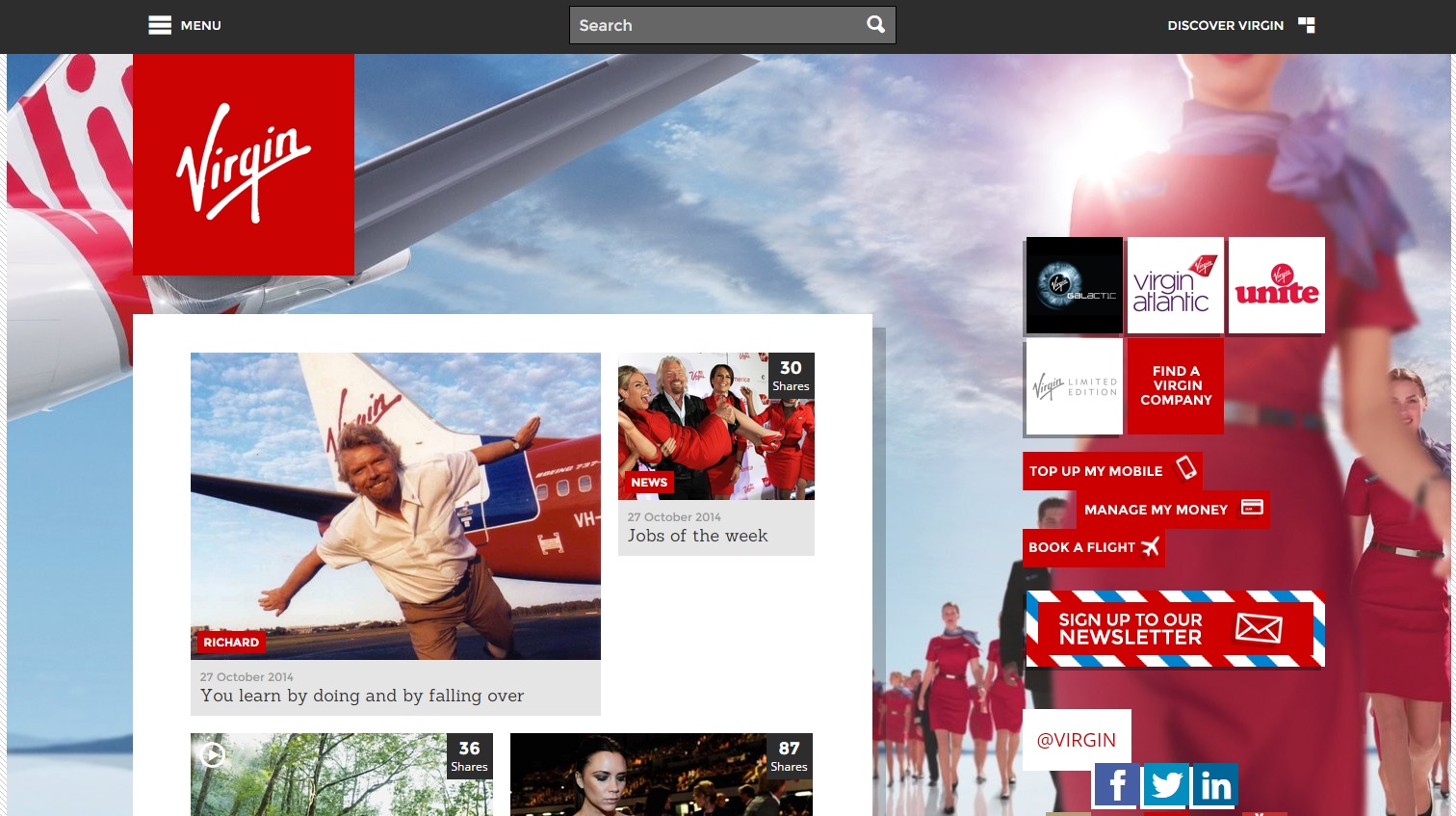Open the Virgin Atlantic tile

(1176, 285)
